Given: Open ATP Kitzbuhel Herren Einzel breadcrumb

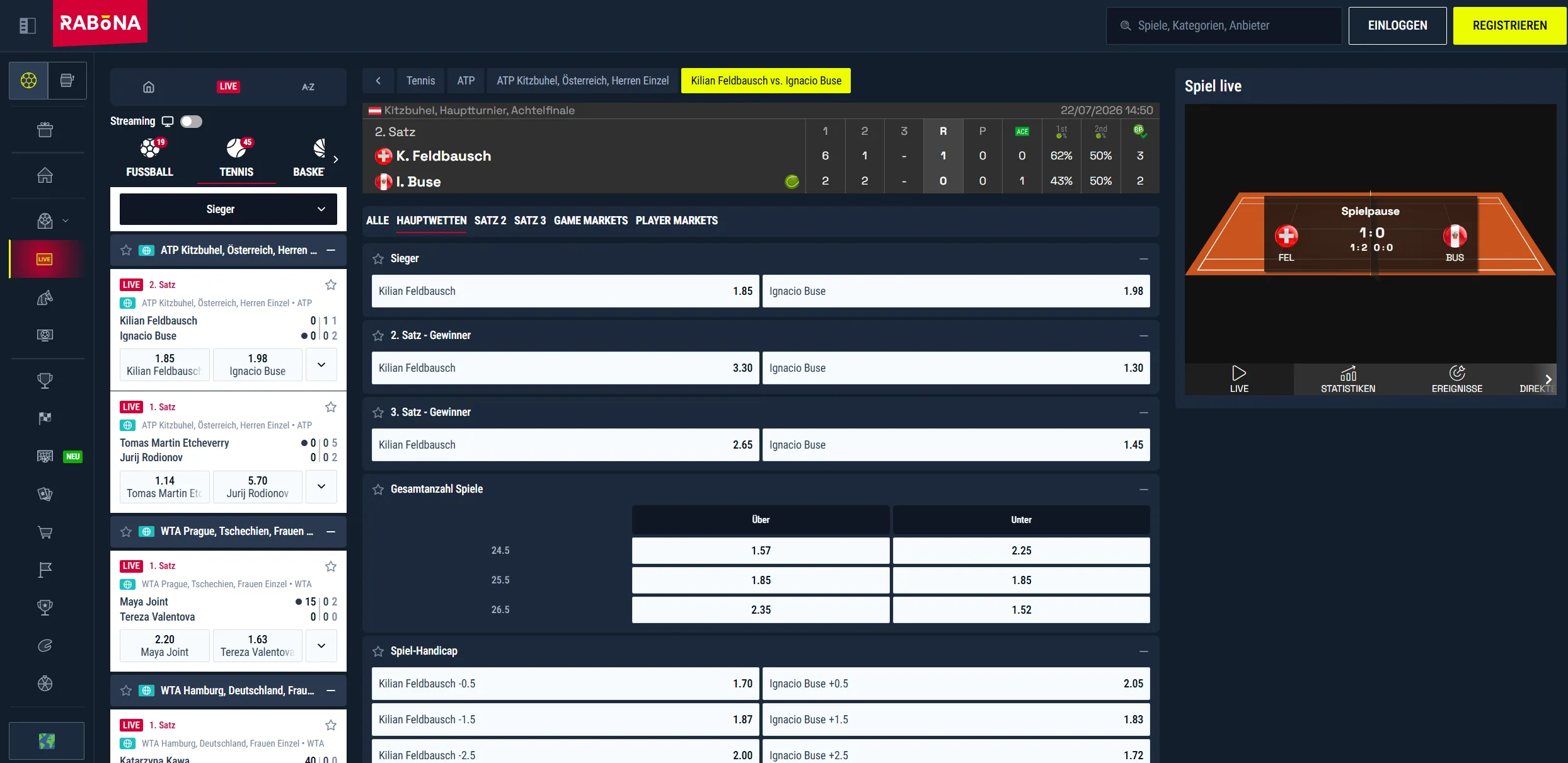Looking at the screenshot, I should tap(582, 81).
